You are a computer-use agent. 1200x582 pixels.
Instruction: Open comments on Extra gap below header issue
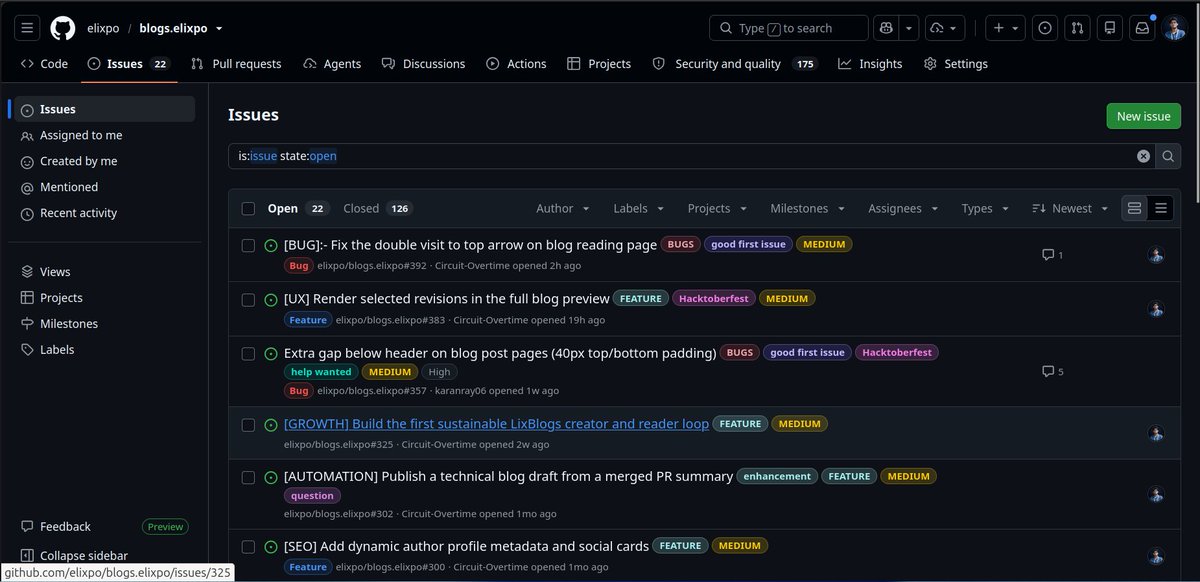coord(1052,371)
